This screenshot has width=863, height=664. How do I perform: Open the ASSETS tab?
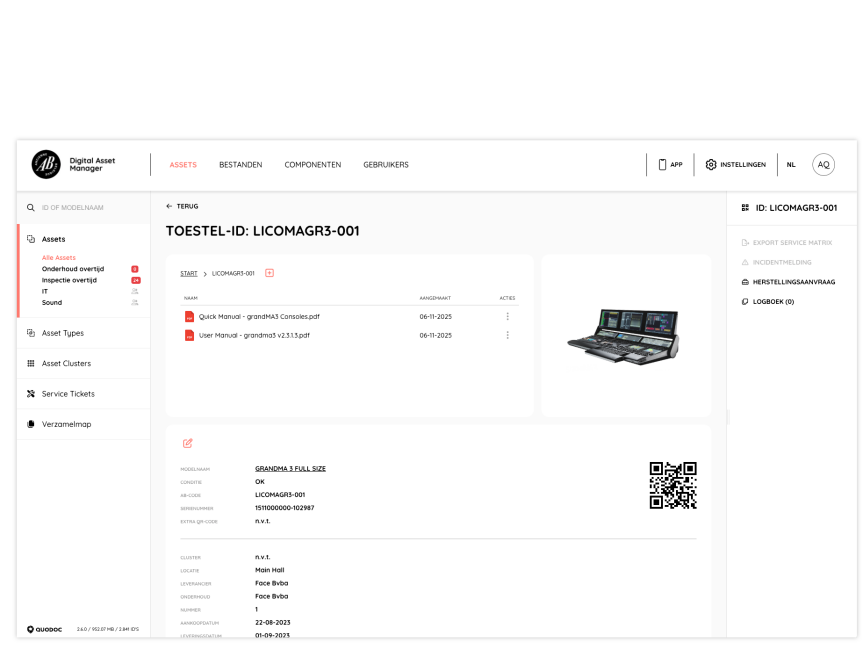coord(183,165)
